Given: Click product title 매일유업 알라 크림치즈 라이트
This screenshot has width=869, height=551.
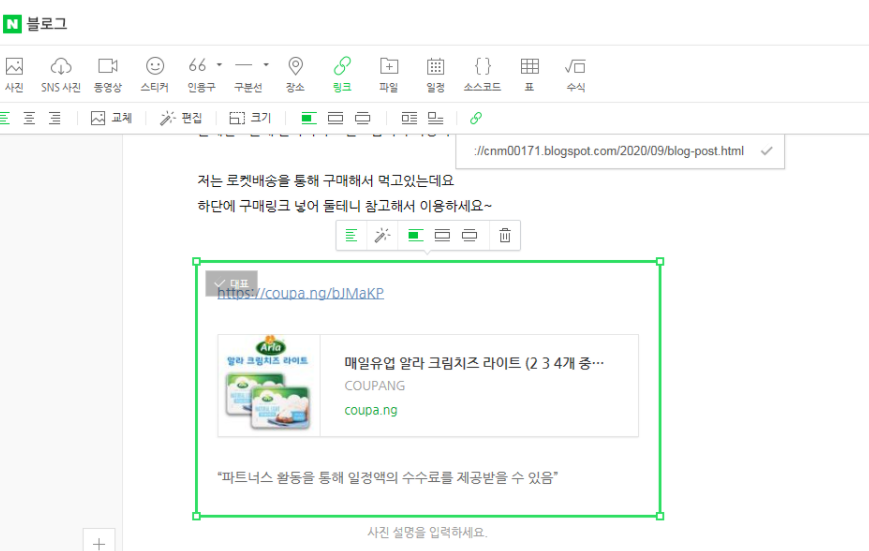Looking at the screenshot, I should click(474, 363).
